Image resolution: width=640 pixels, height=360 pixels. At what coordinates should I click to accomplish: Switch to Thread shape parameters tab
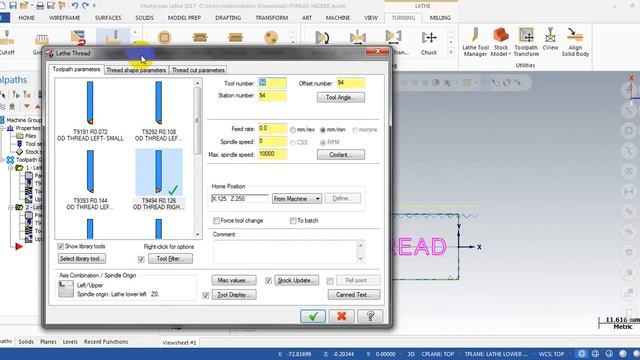[x=136, y=70]
